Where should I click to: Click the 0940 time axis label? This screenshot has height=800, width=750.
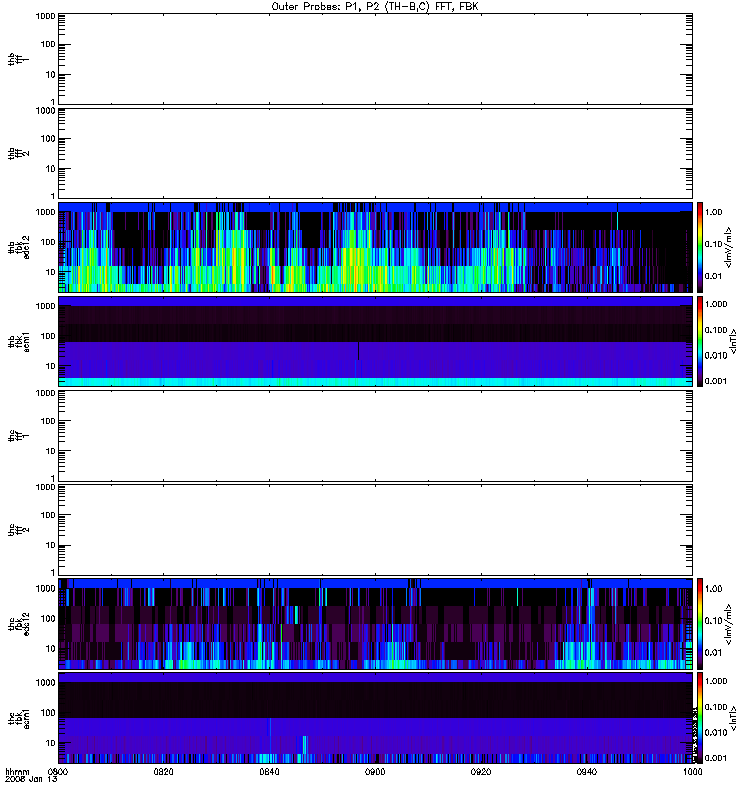click(587, 771)
